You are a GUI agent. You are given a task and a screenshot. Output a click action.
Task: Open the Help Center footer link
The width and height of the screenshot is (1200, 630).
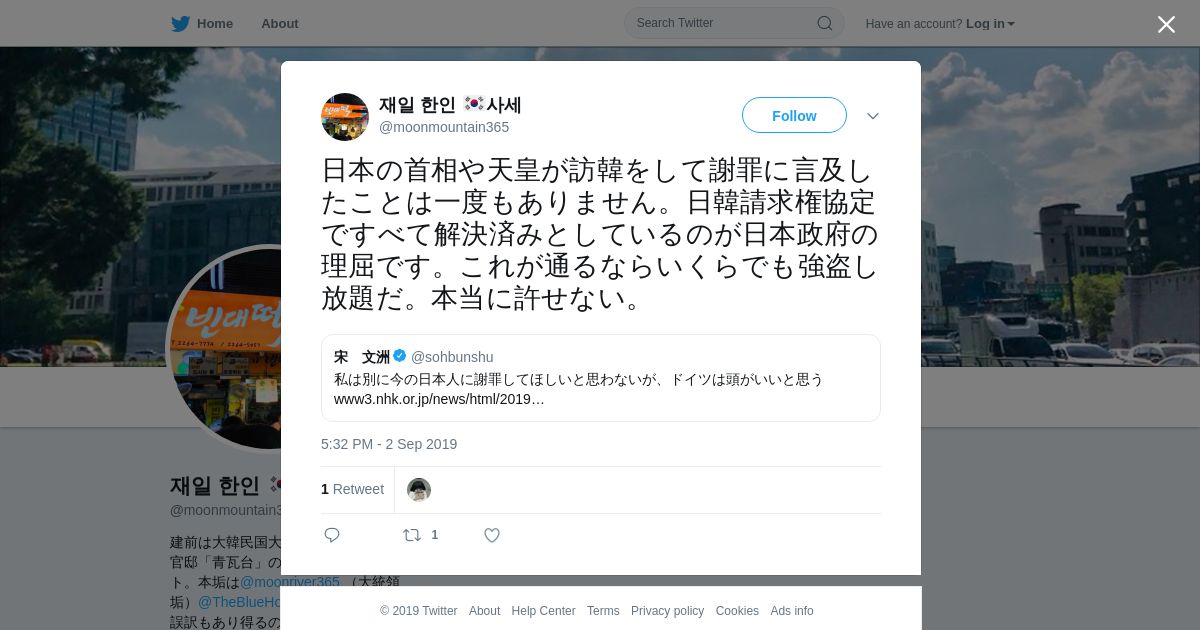tap(543, 611)
